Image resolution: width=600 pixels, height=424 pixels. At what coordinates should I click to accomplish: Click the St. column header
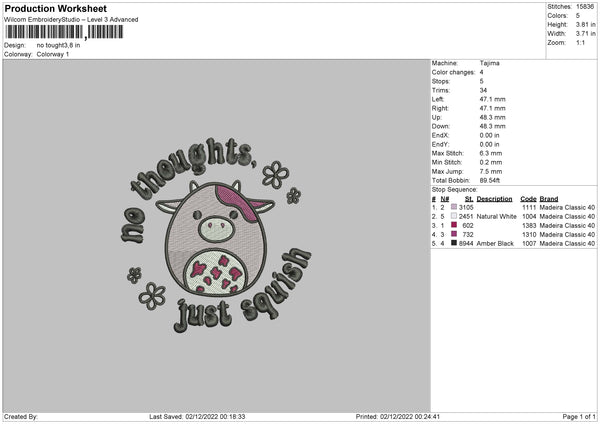(x=469, y=199)
